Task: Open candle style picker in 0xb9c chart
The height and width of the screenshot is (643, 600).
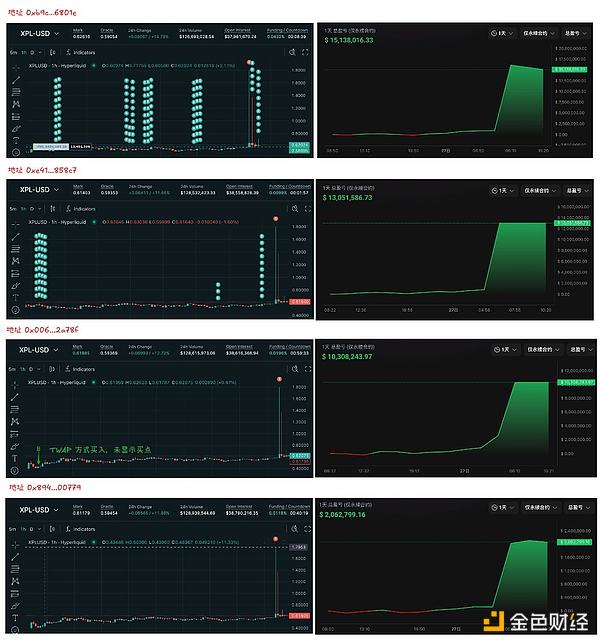Action: (52, 52)
